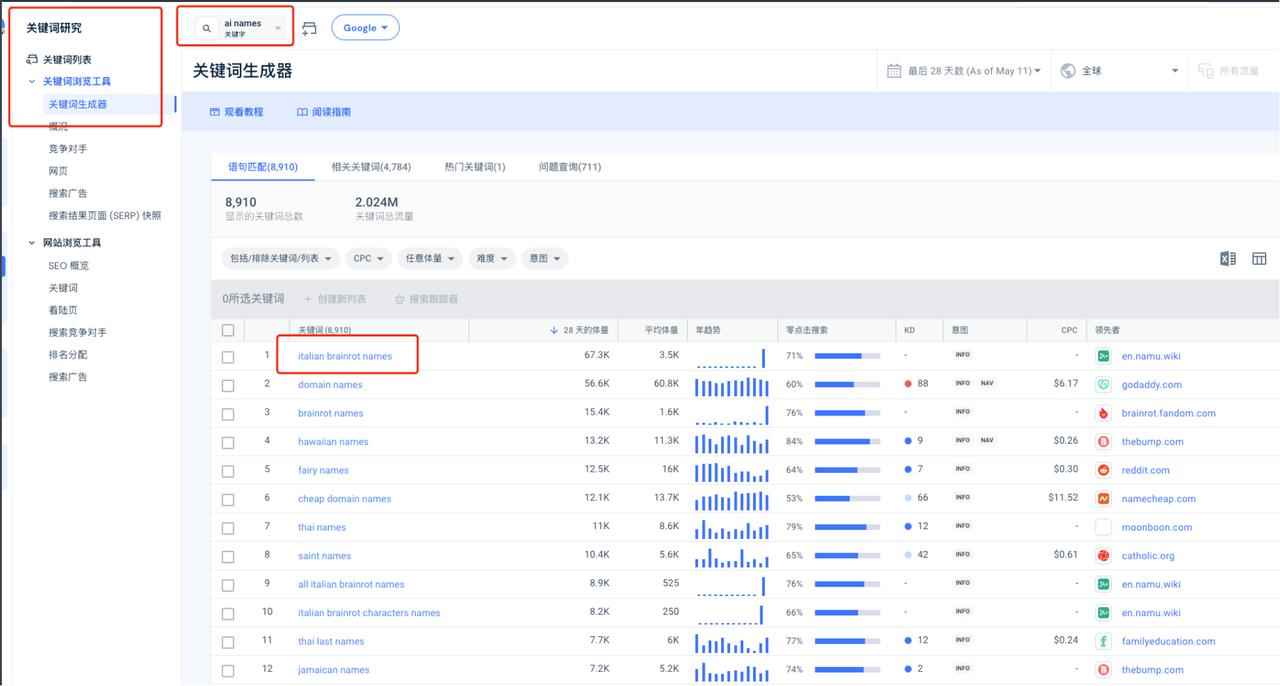Click the star icon of 搜索跟踪器
The width and height of the screenshot is (1280, 686).
400,299
